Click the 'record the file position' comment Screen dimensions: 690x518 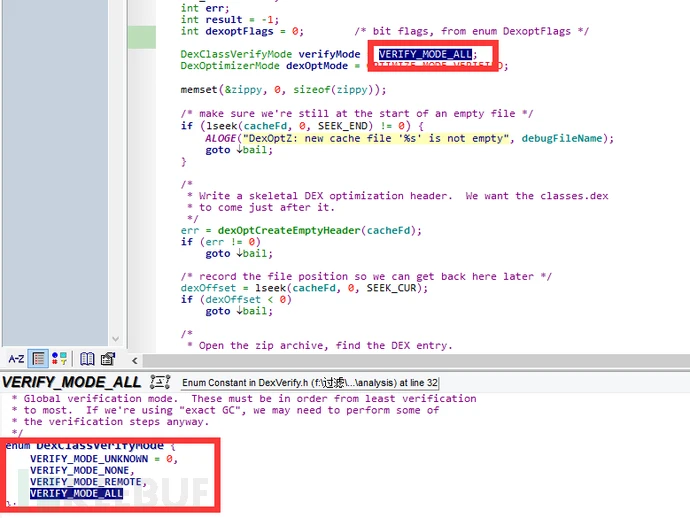(x=366, y=276)
